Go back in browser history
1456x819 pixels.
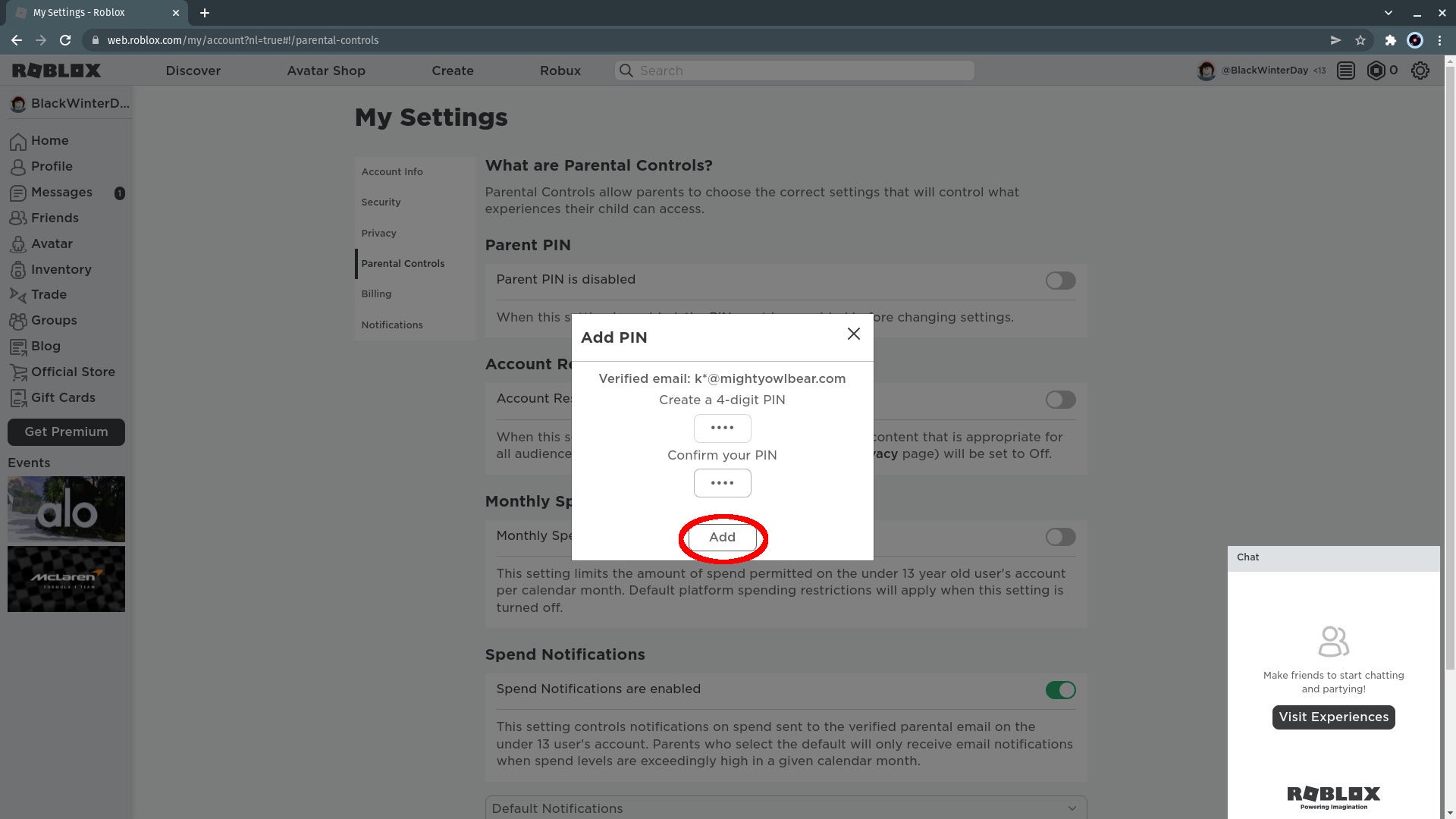17,40
